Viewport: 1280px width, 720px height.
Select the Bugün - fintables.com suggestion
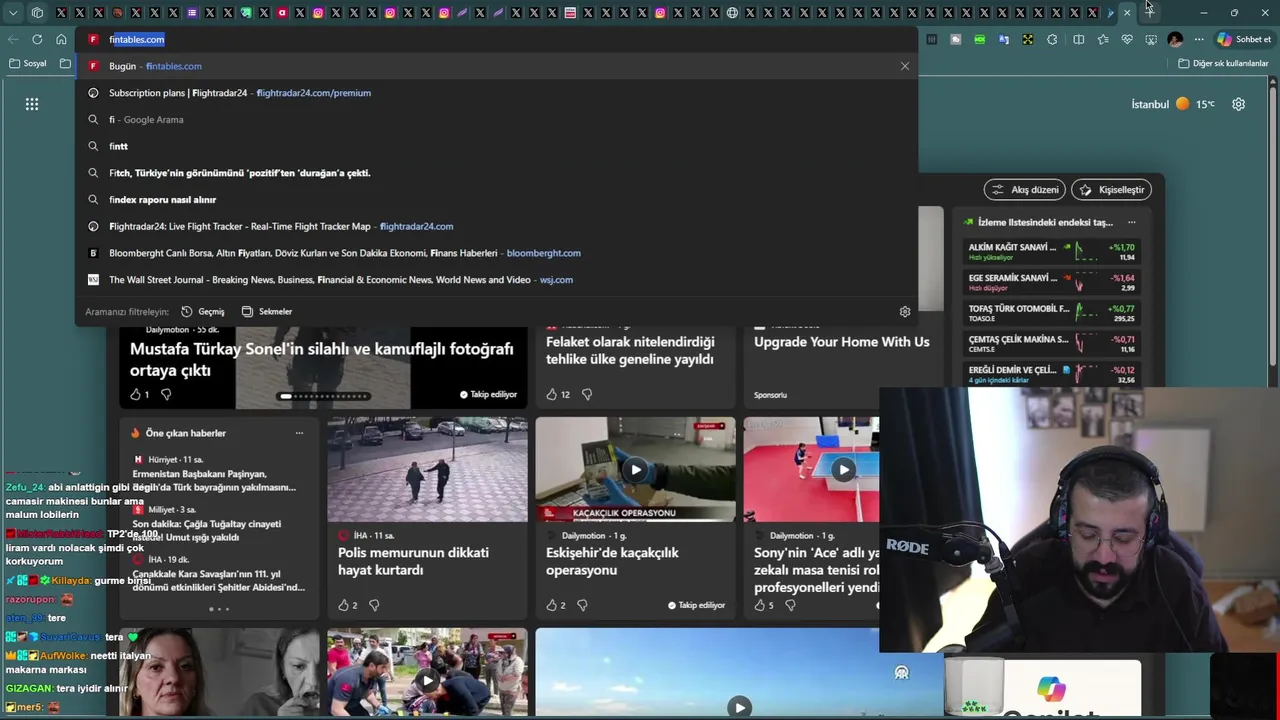496,66
